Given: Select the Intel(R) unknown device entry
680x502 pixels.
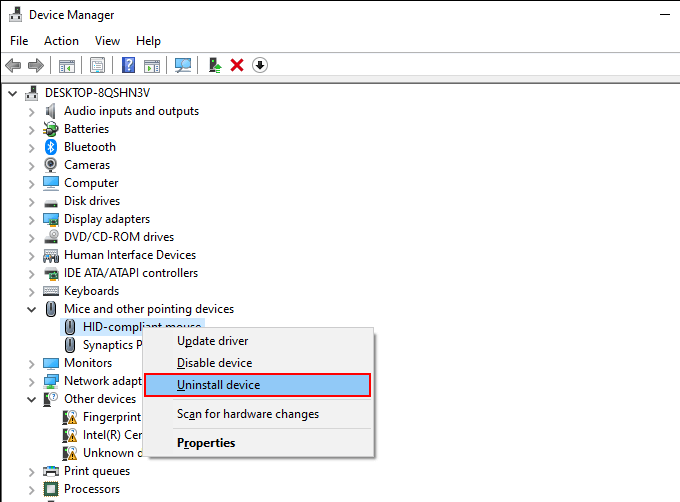Looking at the screenshot, I should [x=112, y=435].
